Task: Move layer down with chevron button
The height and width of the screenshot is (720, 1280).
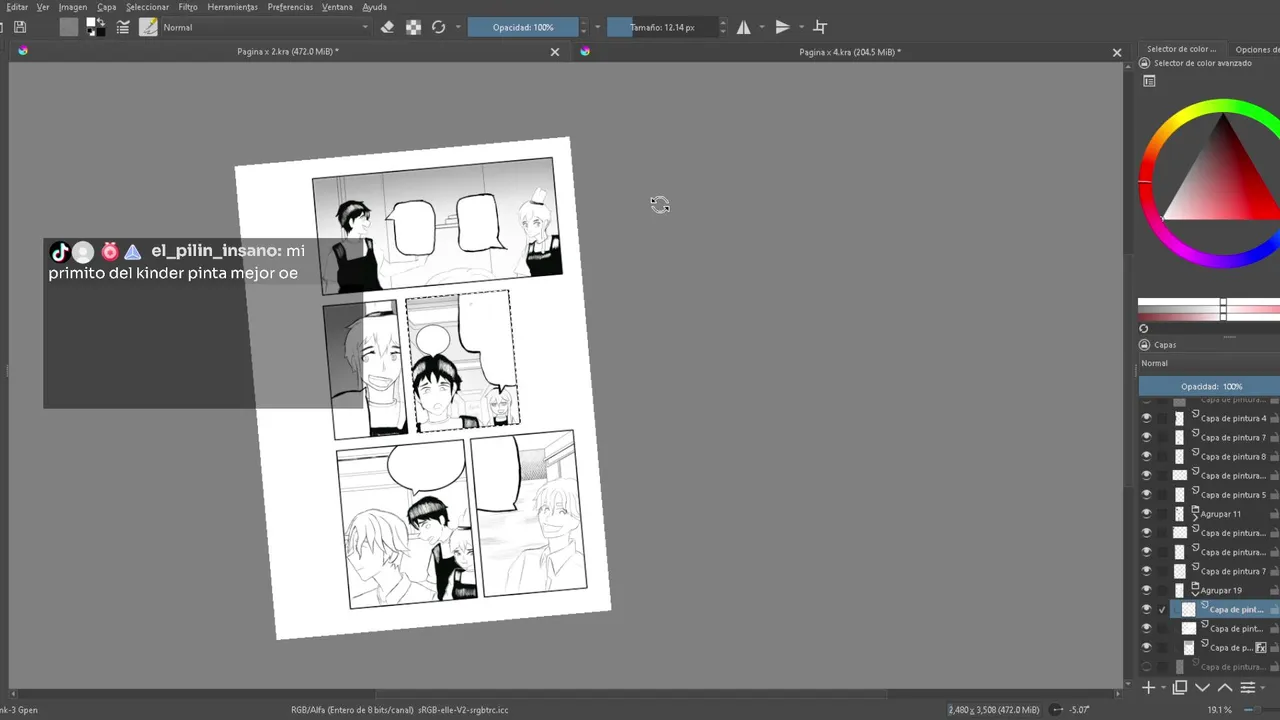Action: pyautogui.click(x=1202, y=687)
